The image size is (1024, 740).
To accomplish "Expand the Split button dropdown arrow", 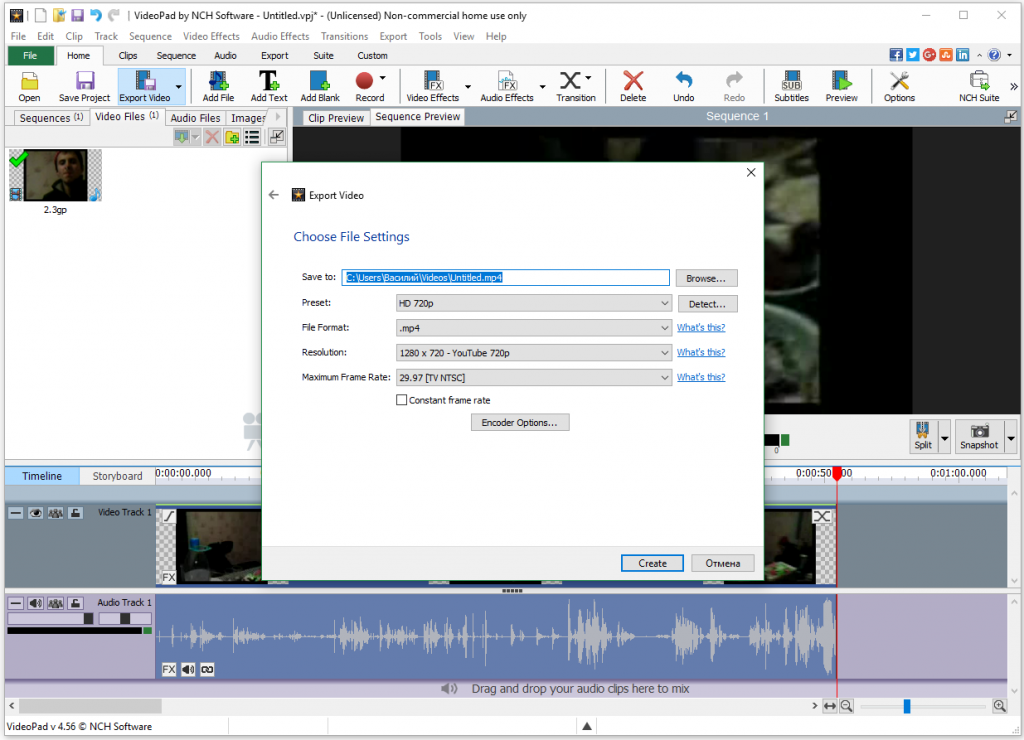I will [944, 436].
